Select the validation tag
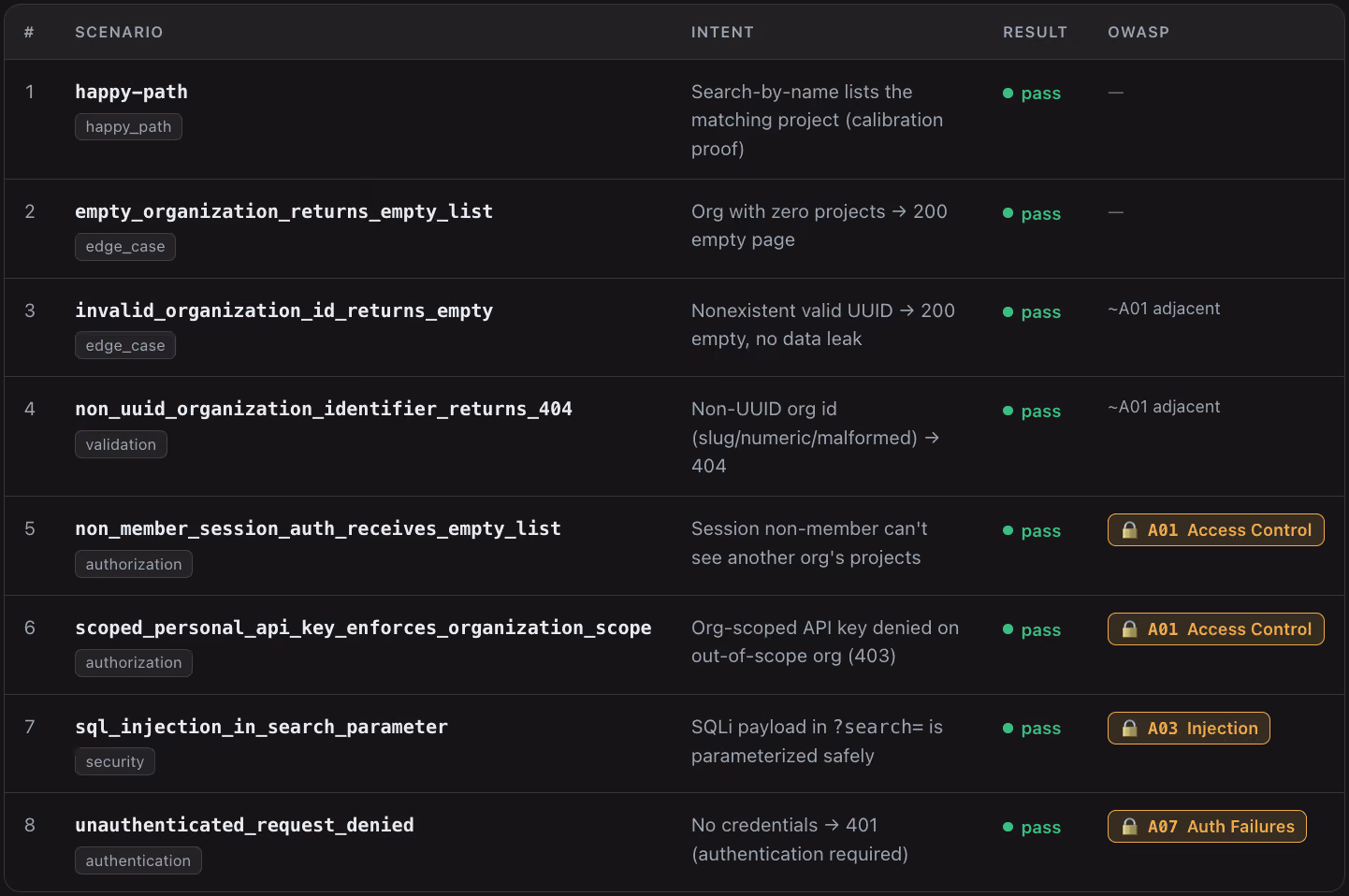The image size is (1349, 896). (121, 445)
